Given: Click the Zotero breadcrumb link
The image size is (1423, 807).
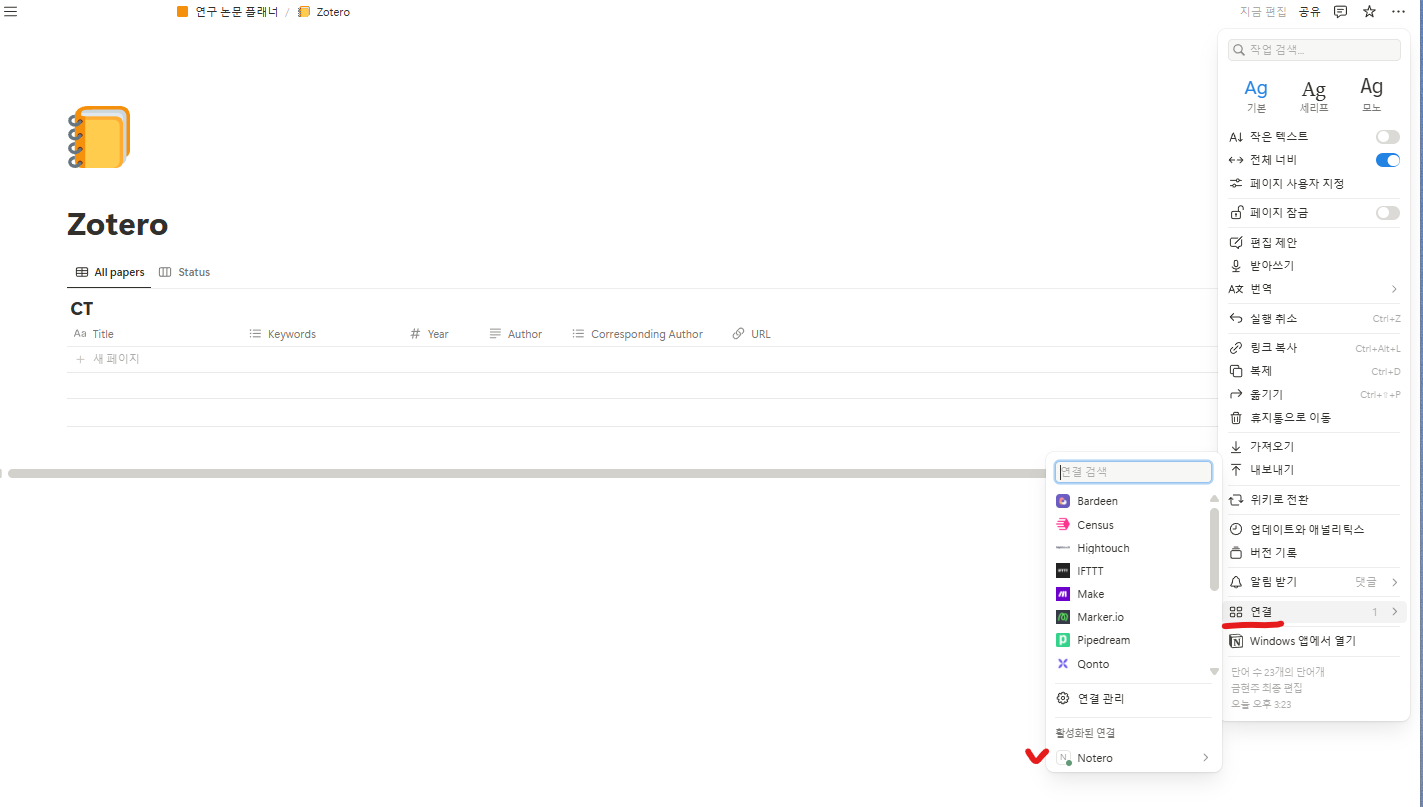Looking at the screenshot, I should (324, 12).
